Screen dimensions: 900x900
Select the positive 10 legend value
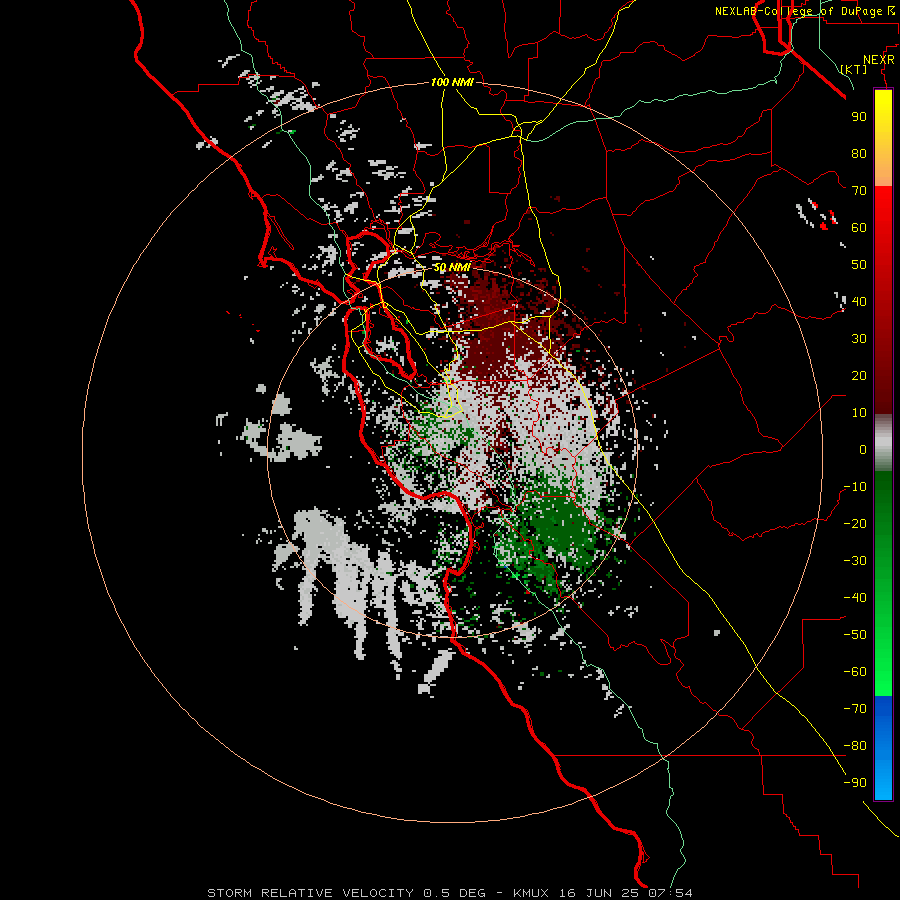pos(859,413)
